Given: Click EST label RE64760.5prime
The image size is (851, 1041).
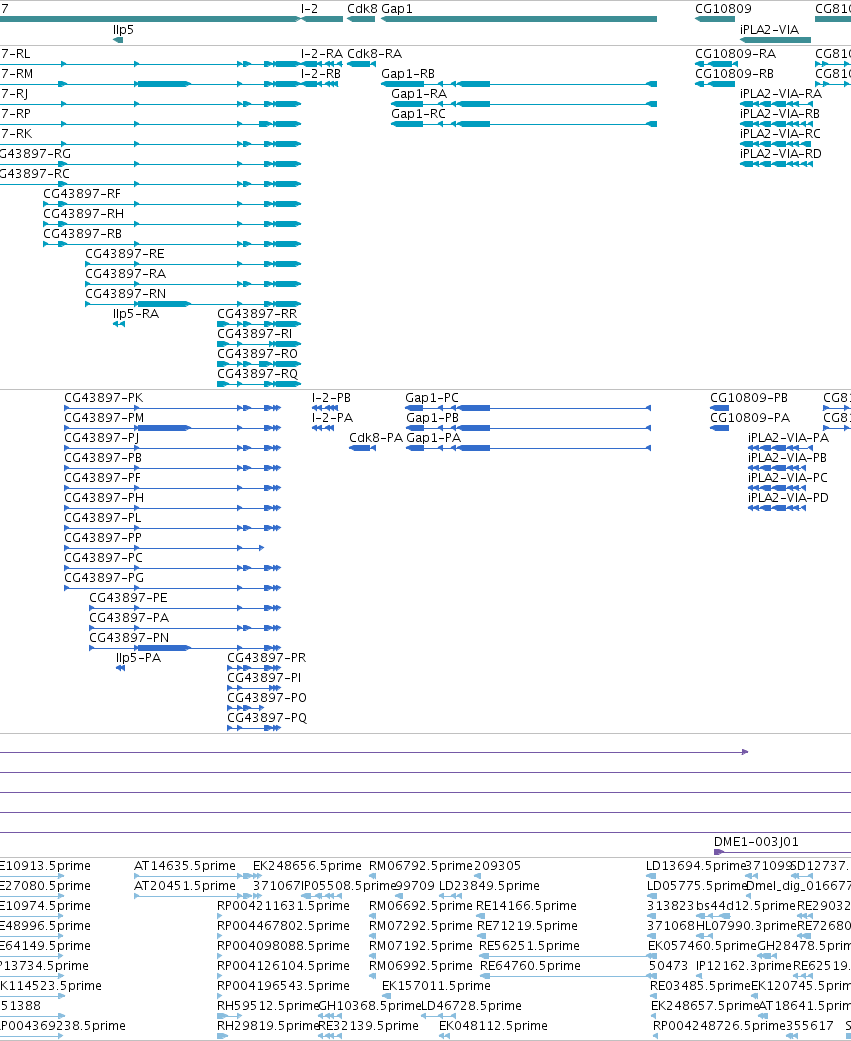Looking at the screenshot, I should (530, 965).
